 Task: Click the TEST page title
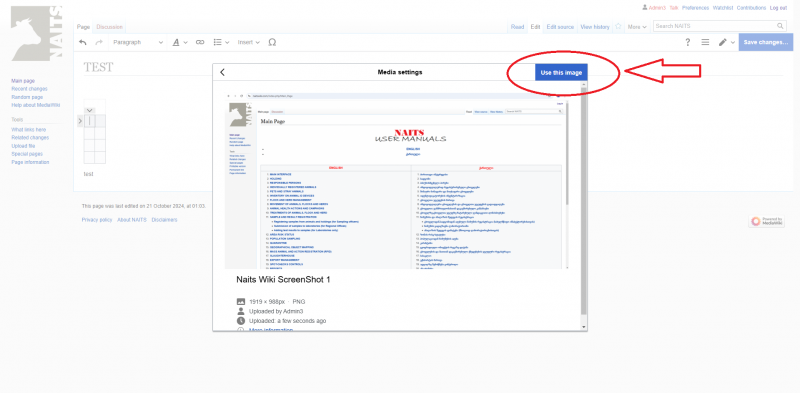98,67
